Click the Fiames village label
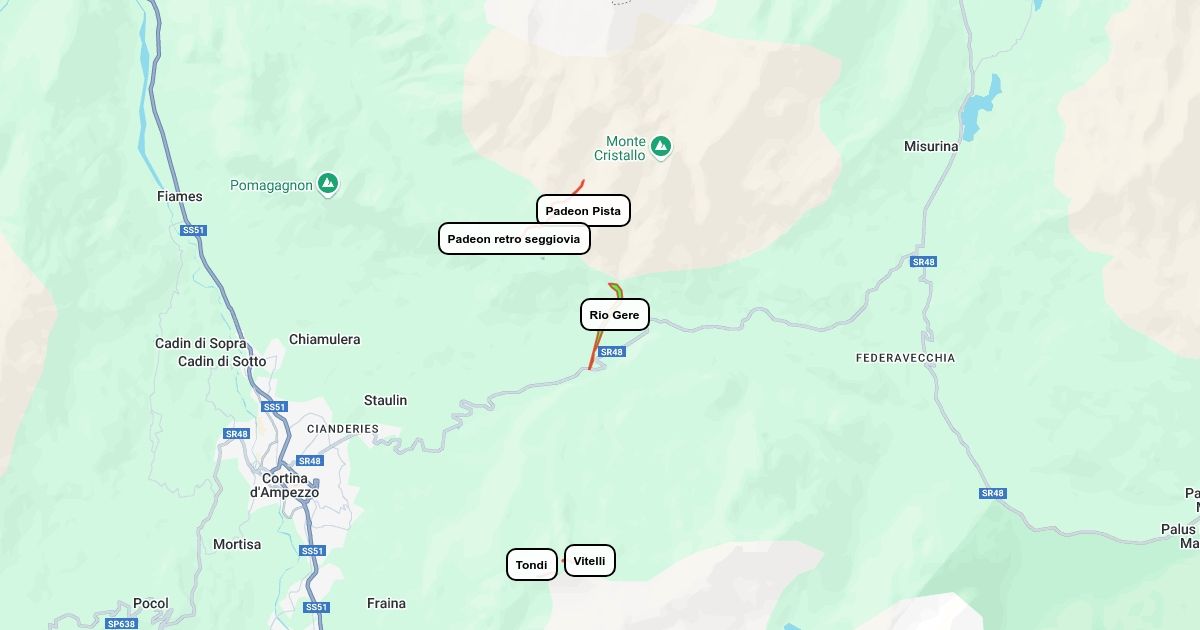 pos(180,196)
